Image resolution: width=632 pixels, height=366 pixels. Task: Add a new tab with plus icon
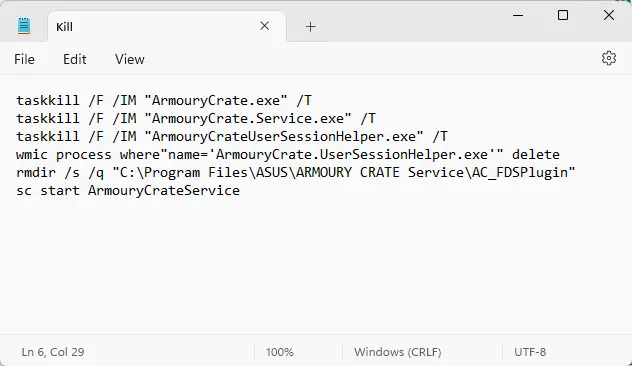point(310,27)
